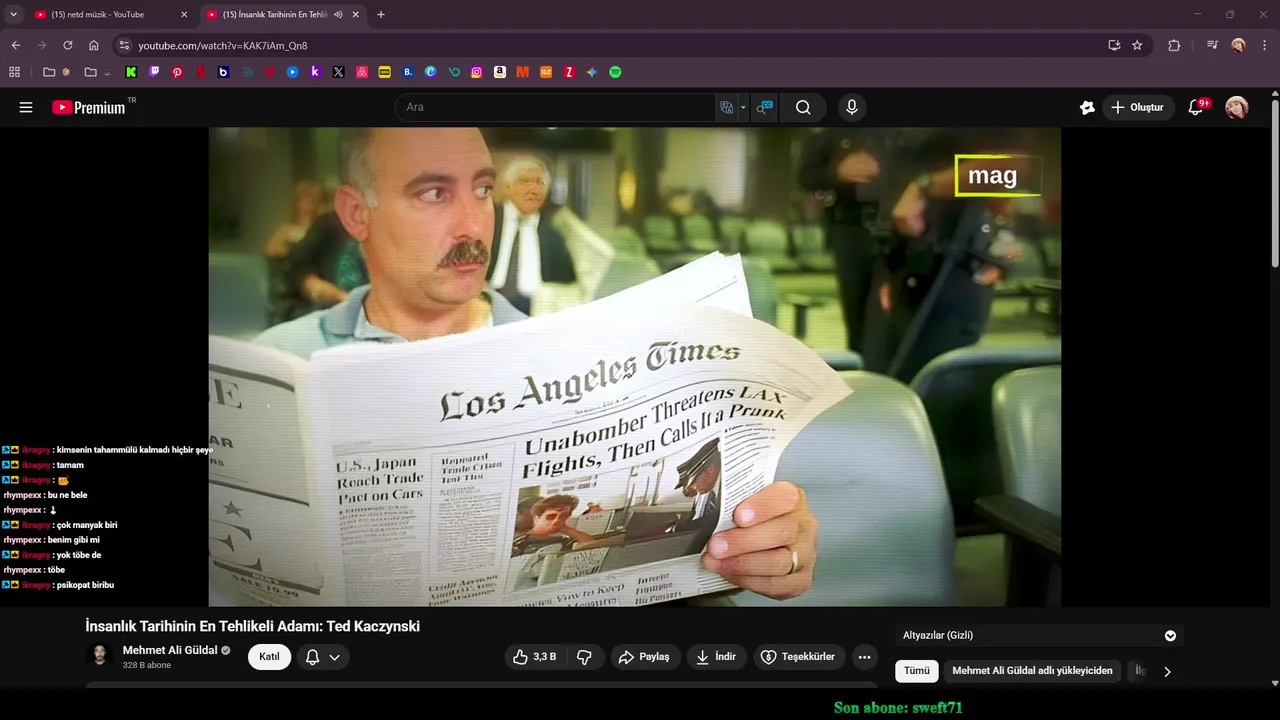Screen dimensions: 1280x720
Task: Toggle channel notification bell preference
Action: [312, 657]
